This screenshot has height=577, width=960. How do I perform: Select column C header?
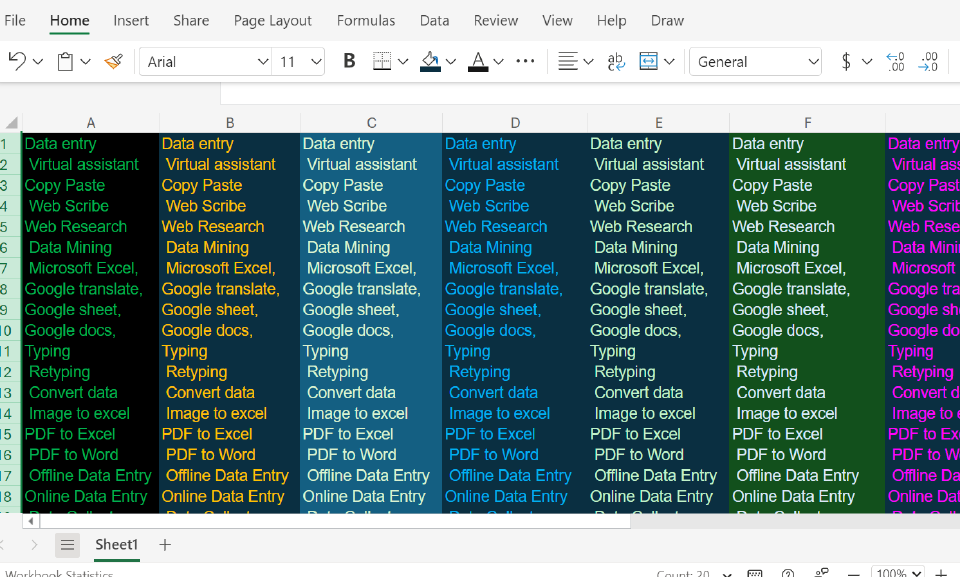[372, 123]
